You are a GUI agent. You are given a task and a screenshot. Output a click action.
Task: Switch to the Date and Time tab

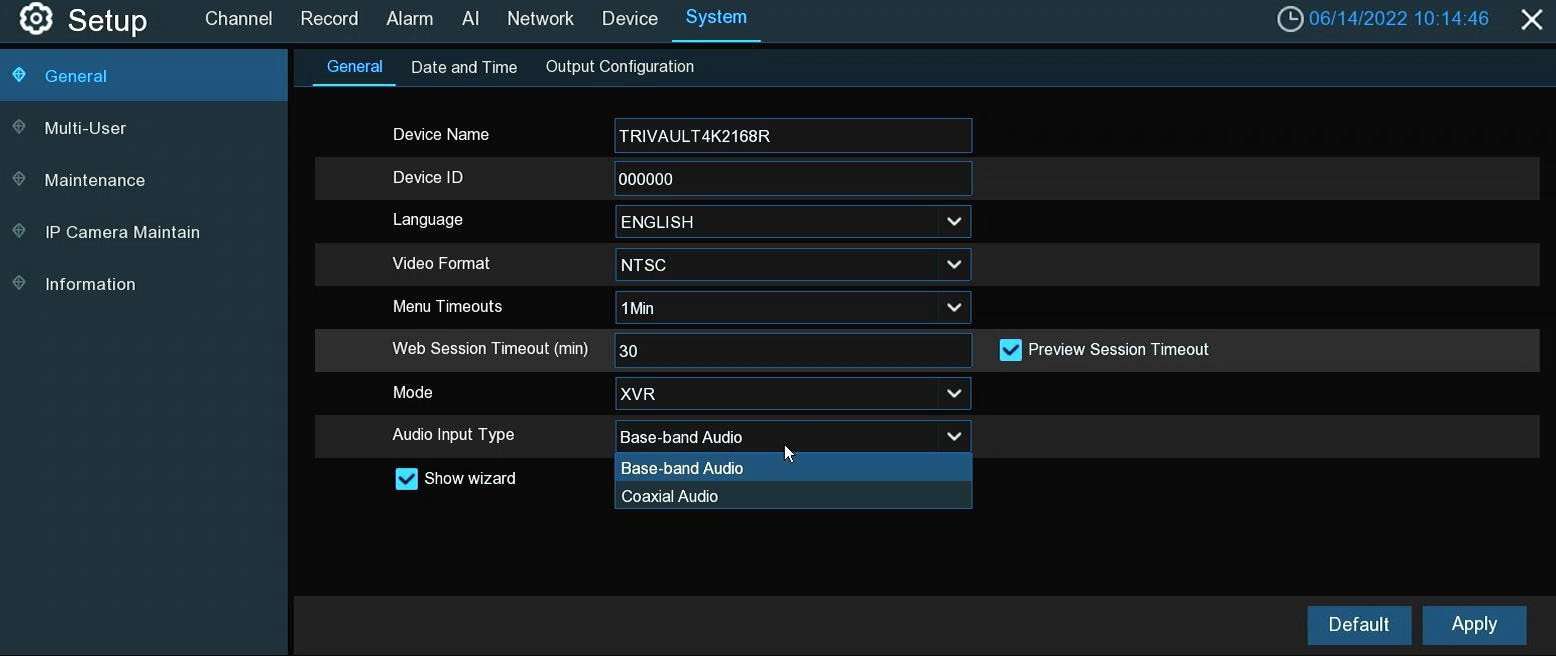point(464,67)
